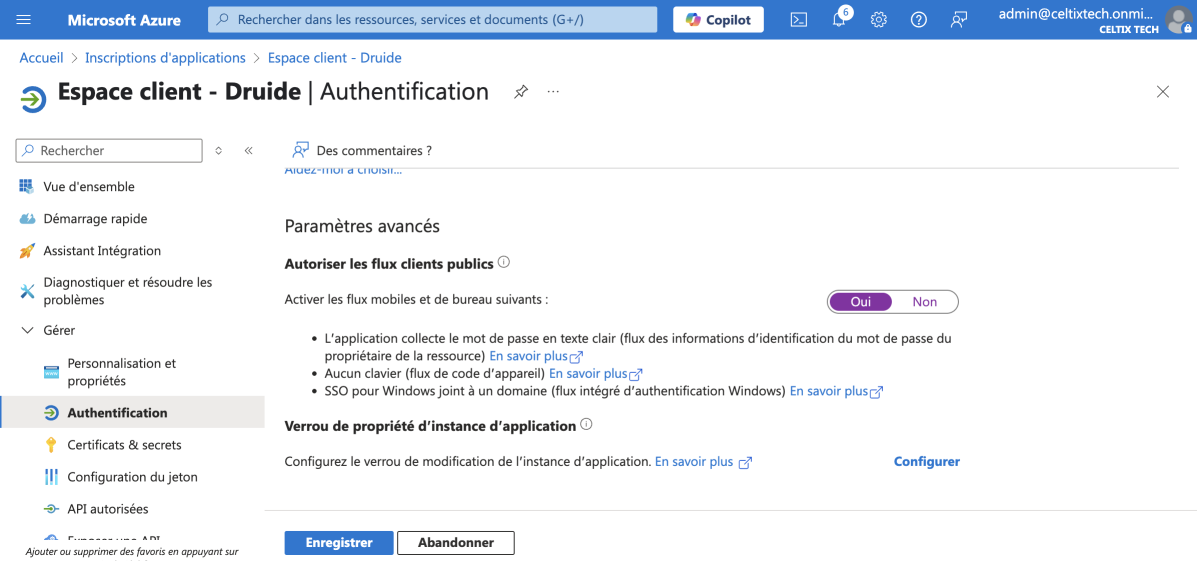Click the Enregistrer button
The width and height of the screenshot is (1197, 561).
pos(339,543)
